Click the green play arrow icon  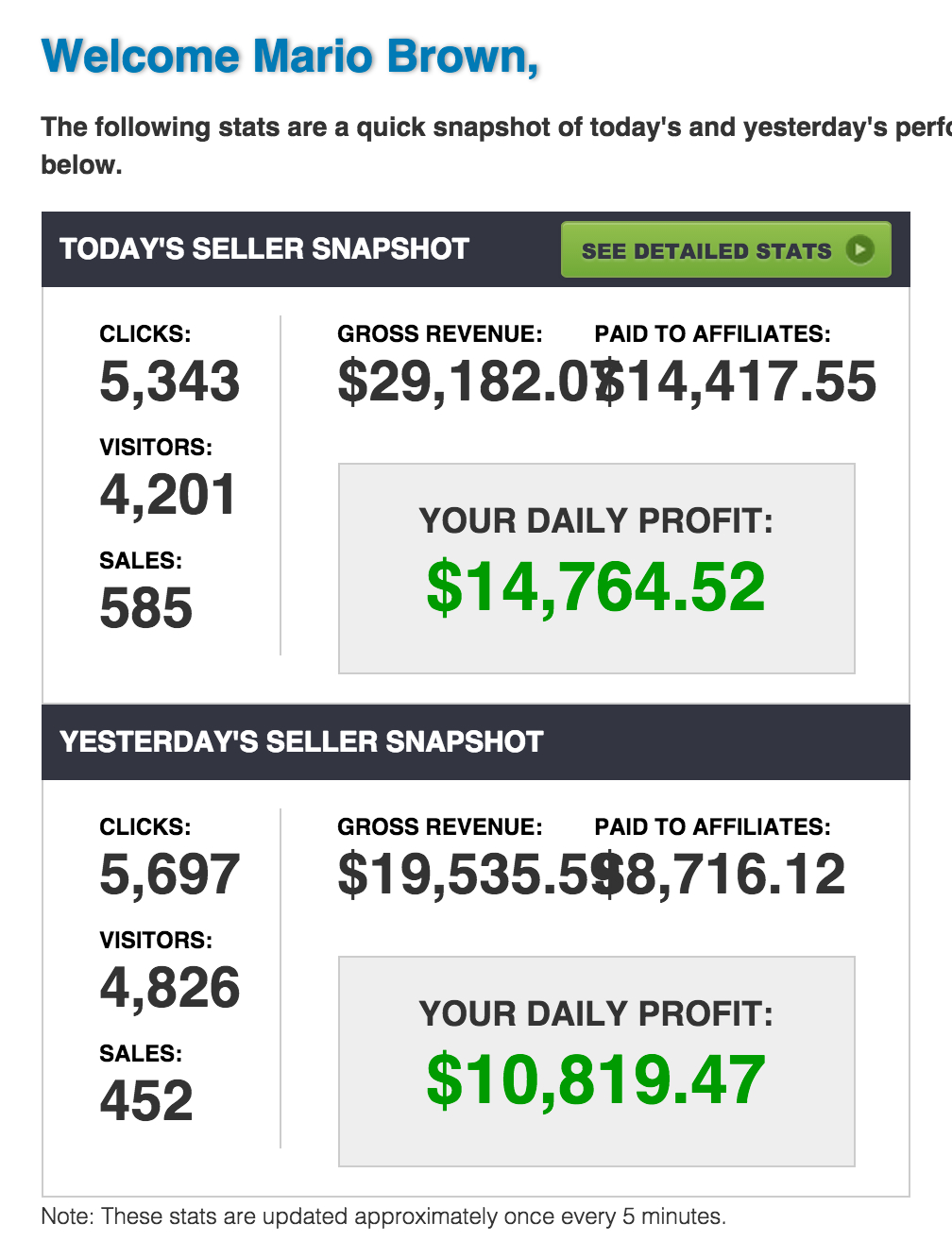(859, 250)
